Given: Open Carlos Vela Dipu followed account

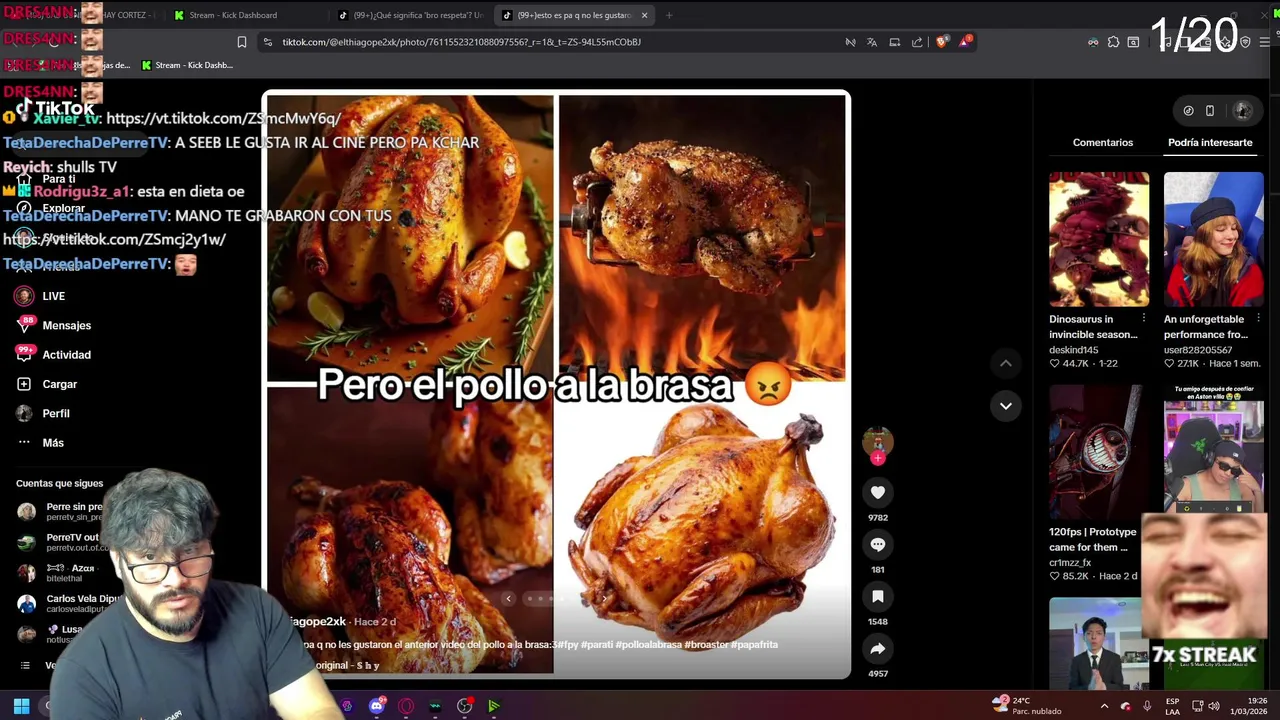Looking at the screenshot, I should point(70,604).
